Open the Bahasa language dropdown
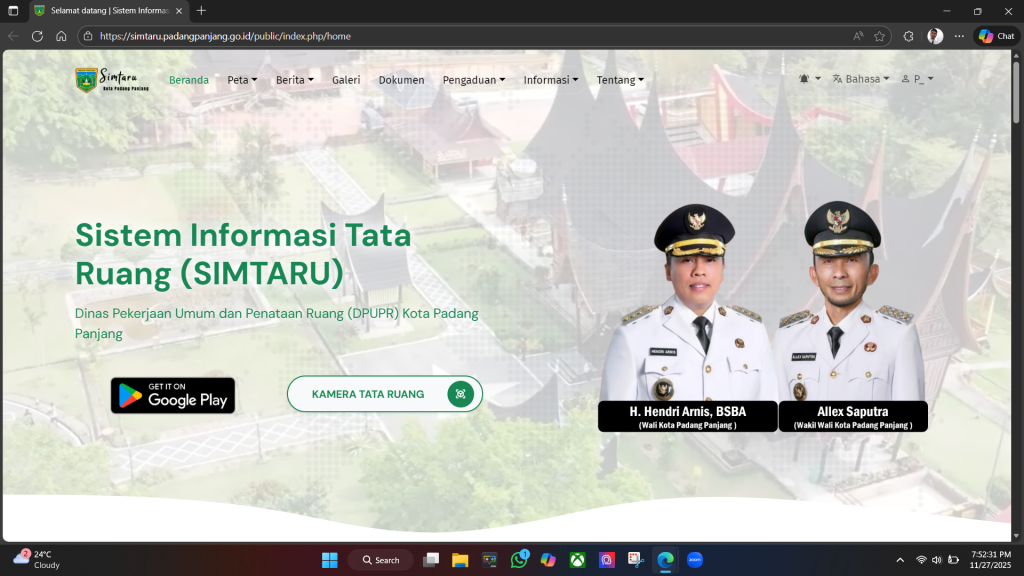 860,79
